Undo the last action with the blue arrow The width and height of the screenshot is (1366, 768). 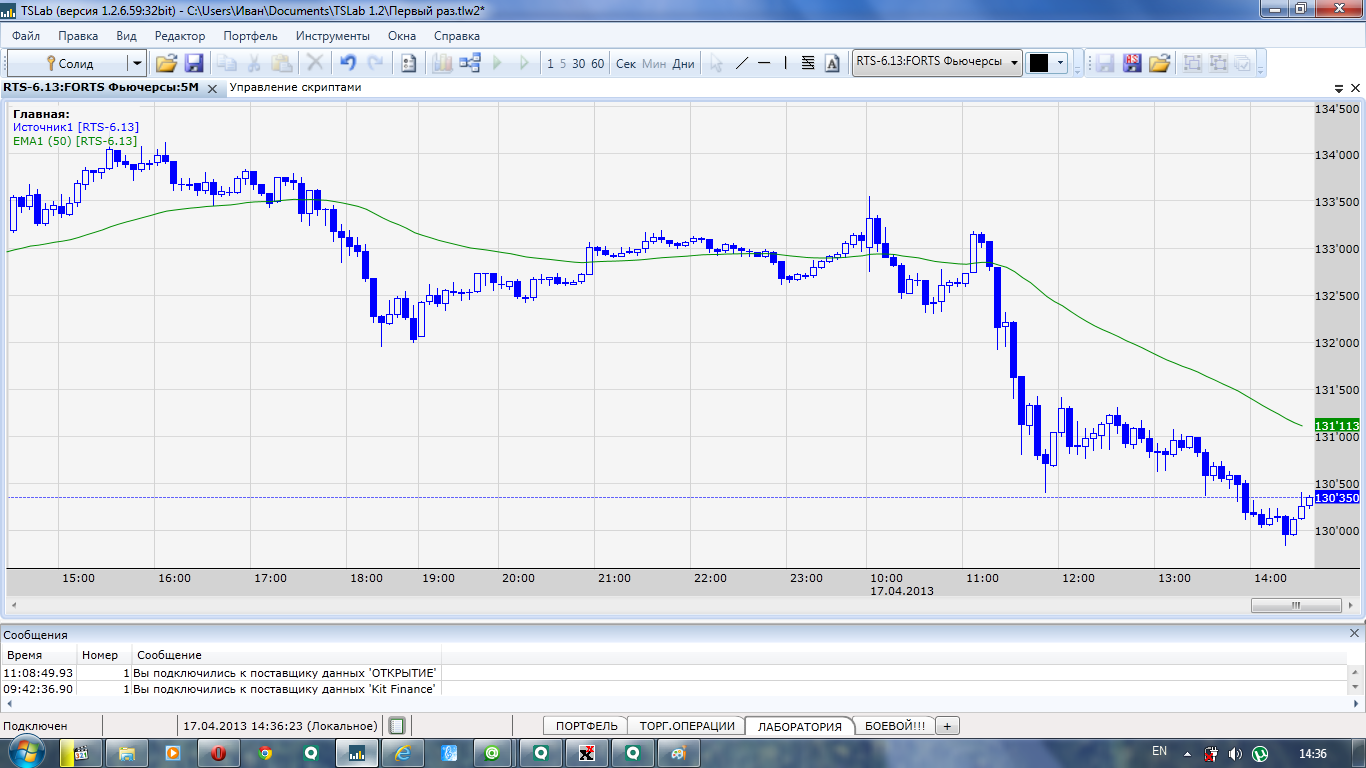click(x=348, y=63)
